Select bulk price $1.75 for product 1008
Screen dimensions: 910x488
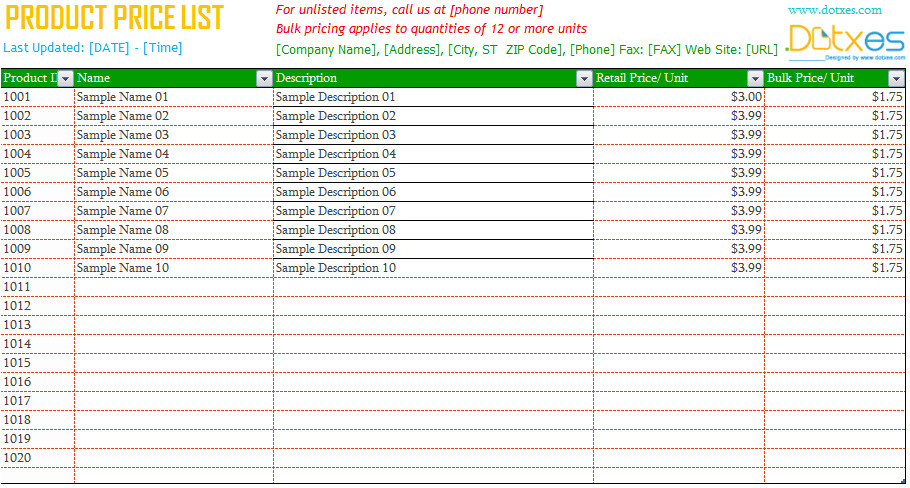(x=835, y=230)
